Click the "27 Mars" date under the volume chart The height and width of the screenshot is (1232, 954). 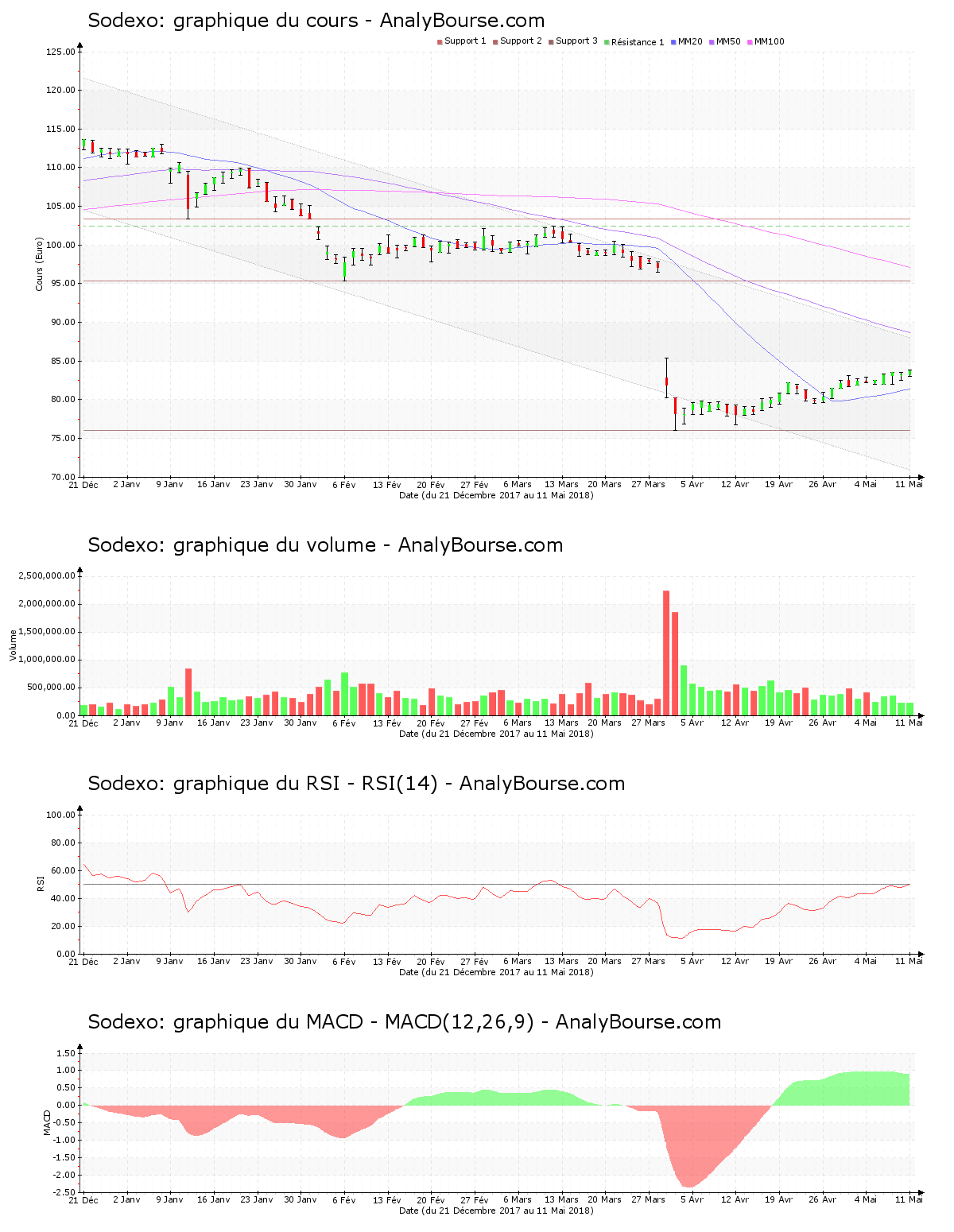649,723
